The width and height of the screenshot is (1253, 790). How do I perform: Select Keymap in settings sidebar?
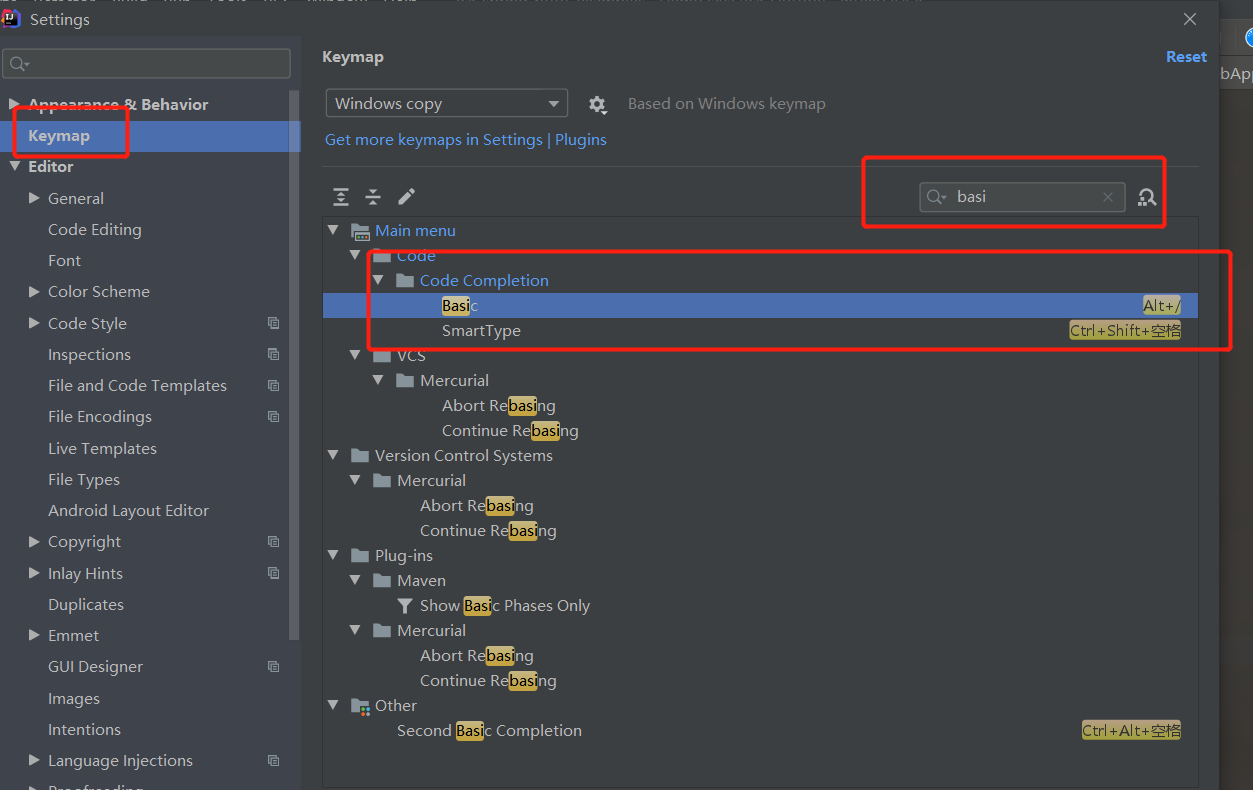(150, 136)
